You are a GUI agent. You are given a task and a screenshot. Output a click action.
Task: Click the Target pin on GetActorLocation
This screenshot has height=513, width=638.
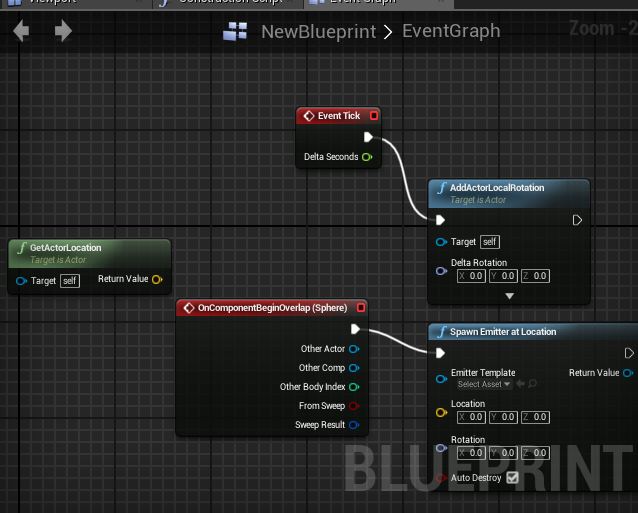pyautogui.click(x=21, y=281)
